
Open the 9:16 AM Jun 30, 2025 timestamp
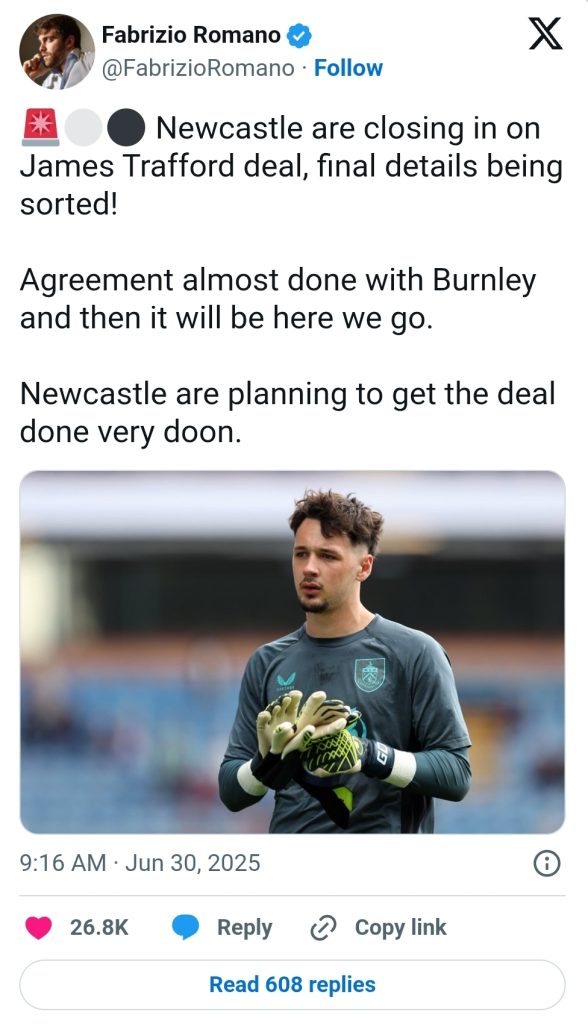click(140, 863)
